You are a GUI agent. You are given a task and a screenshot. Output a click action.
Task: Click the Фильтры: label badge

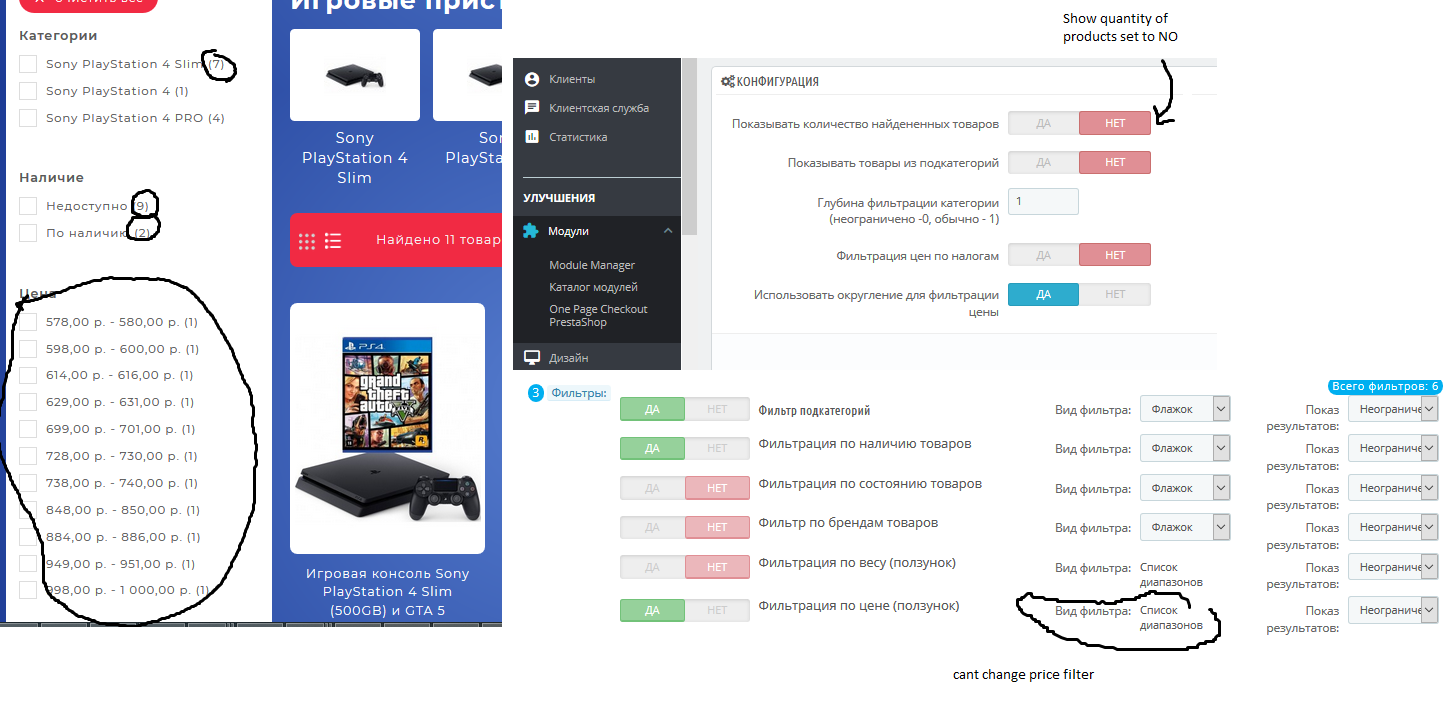(x=579, y=393)
